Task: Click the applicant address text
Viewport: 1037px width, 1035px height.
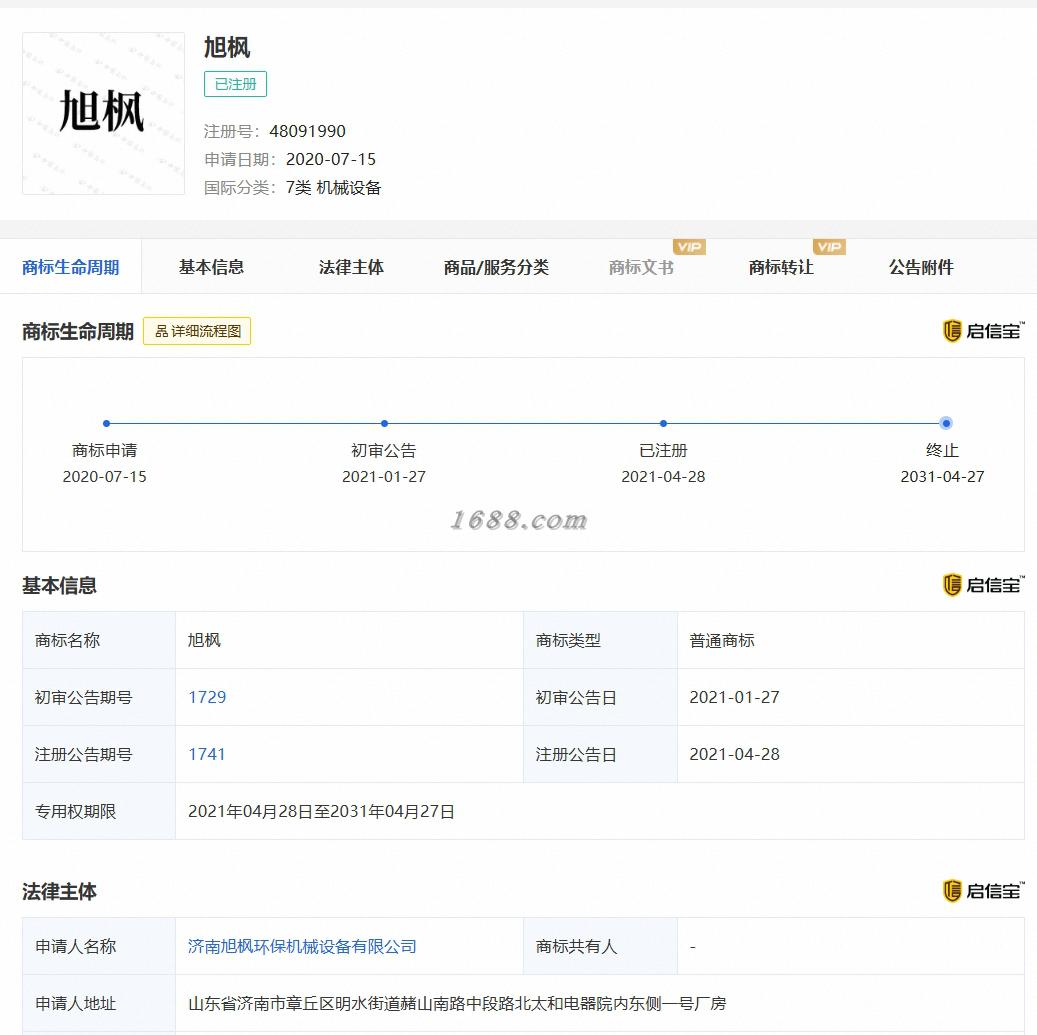Action: pyautogui.click(x=457, y=1003)
